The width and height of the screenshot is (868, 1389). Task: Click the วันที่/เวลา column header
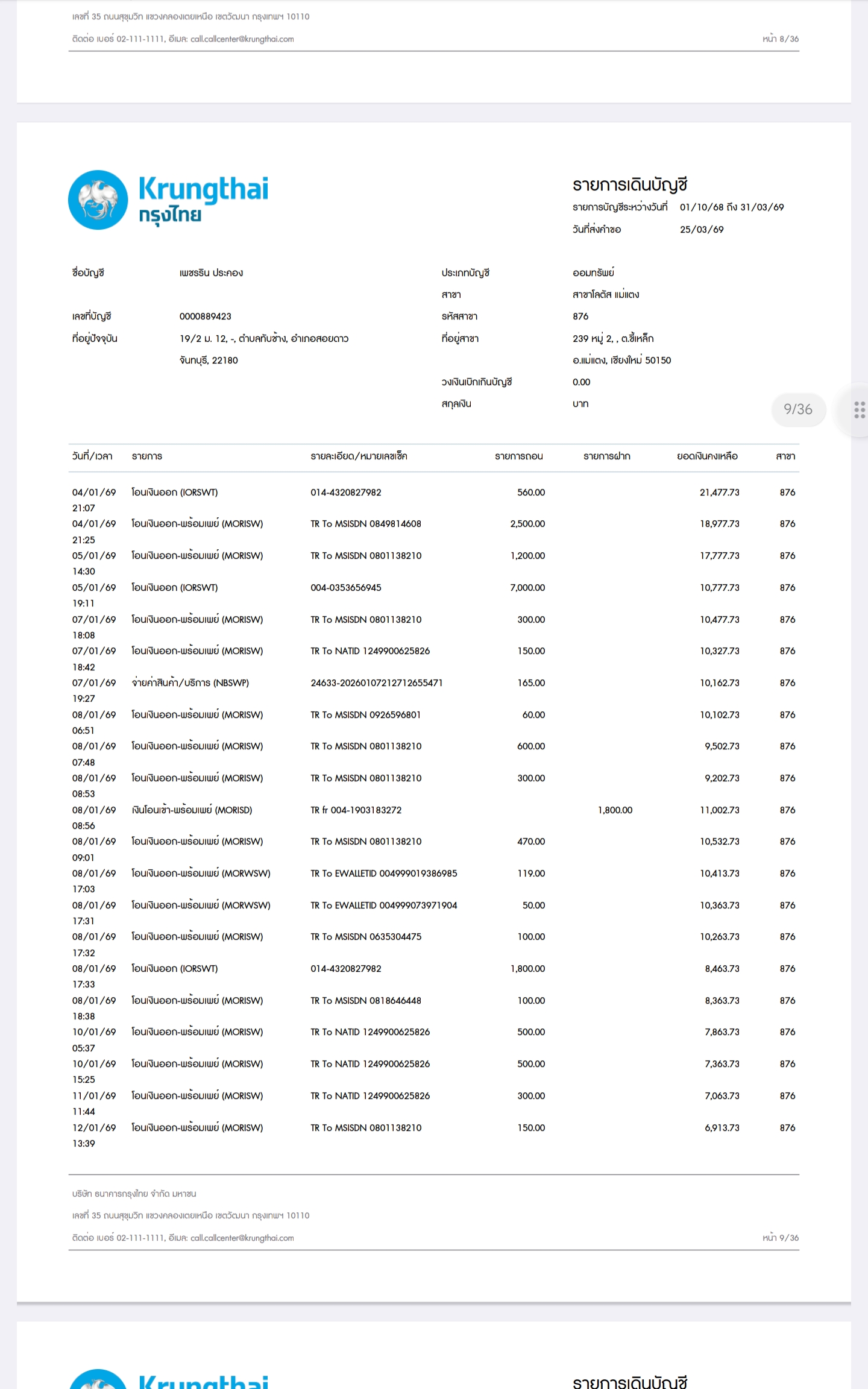point(92,456)
